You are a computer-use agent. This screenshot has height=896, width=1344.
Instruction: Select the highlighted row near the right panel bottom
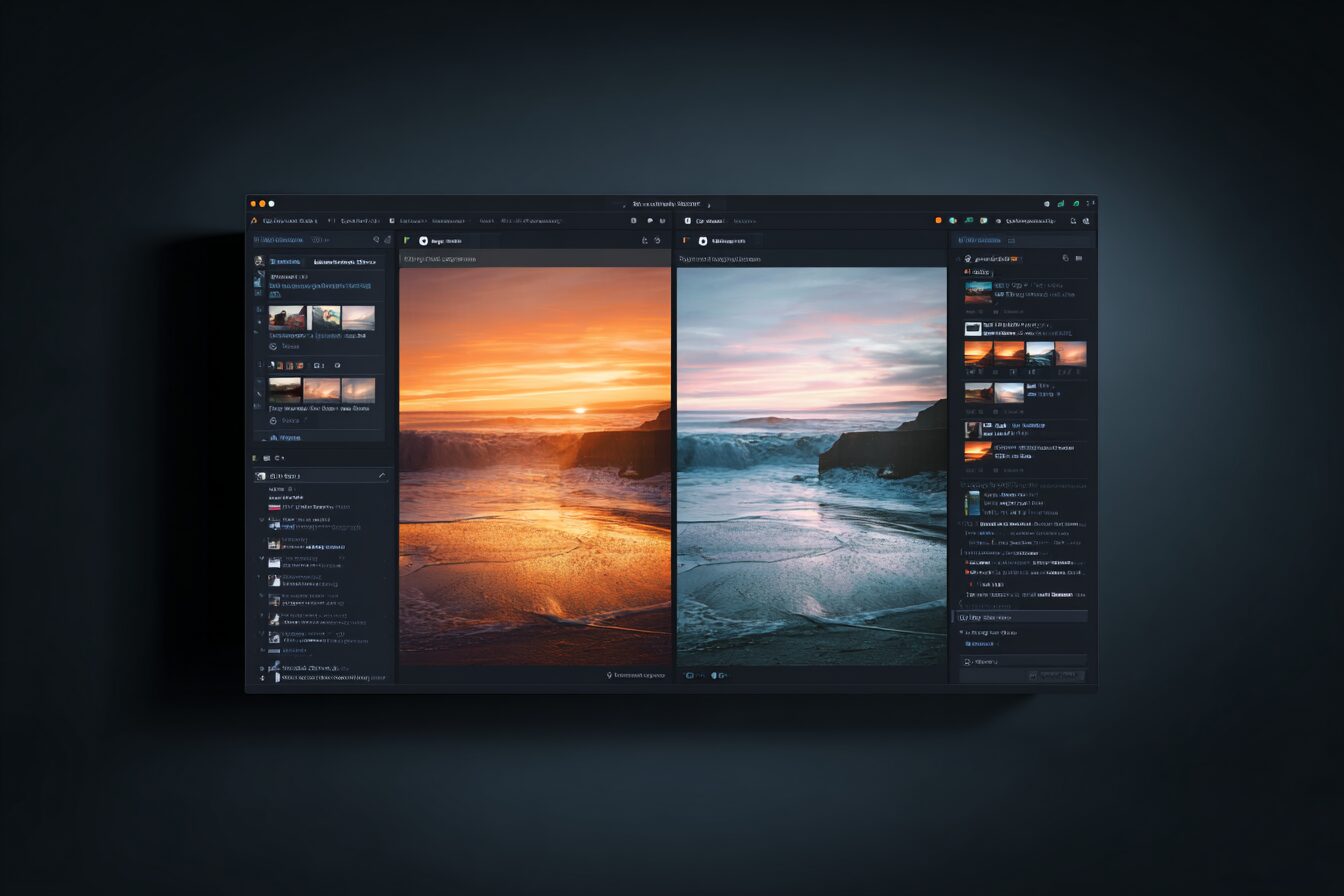1020,617
